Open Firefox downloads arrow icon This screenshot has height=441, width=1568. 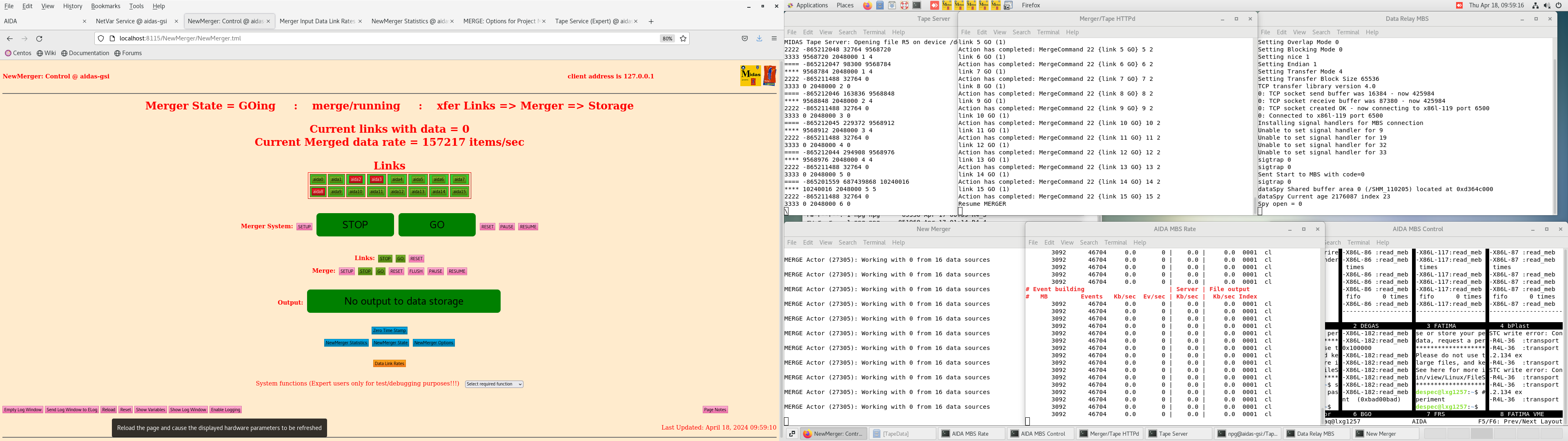(759, 38)
